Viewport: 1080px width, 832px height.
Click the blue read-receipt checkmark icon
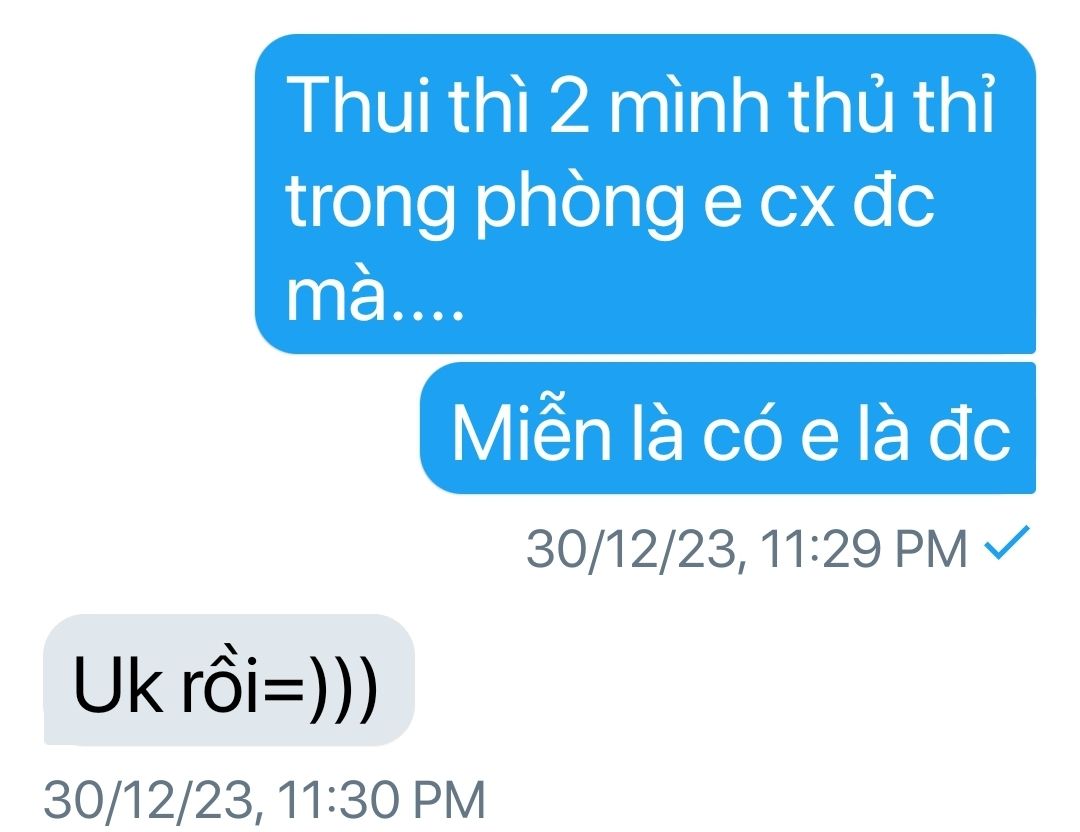[1007, 541]
